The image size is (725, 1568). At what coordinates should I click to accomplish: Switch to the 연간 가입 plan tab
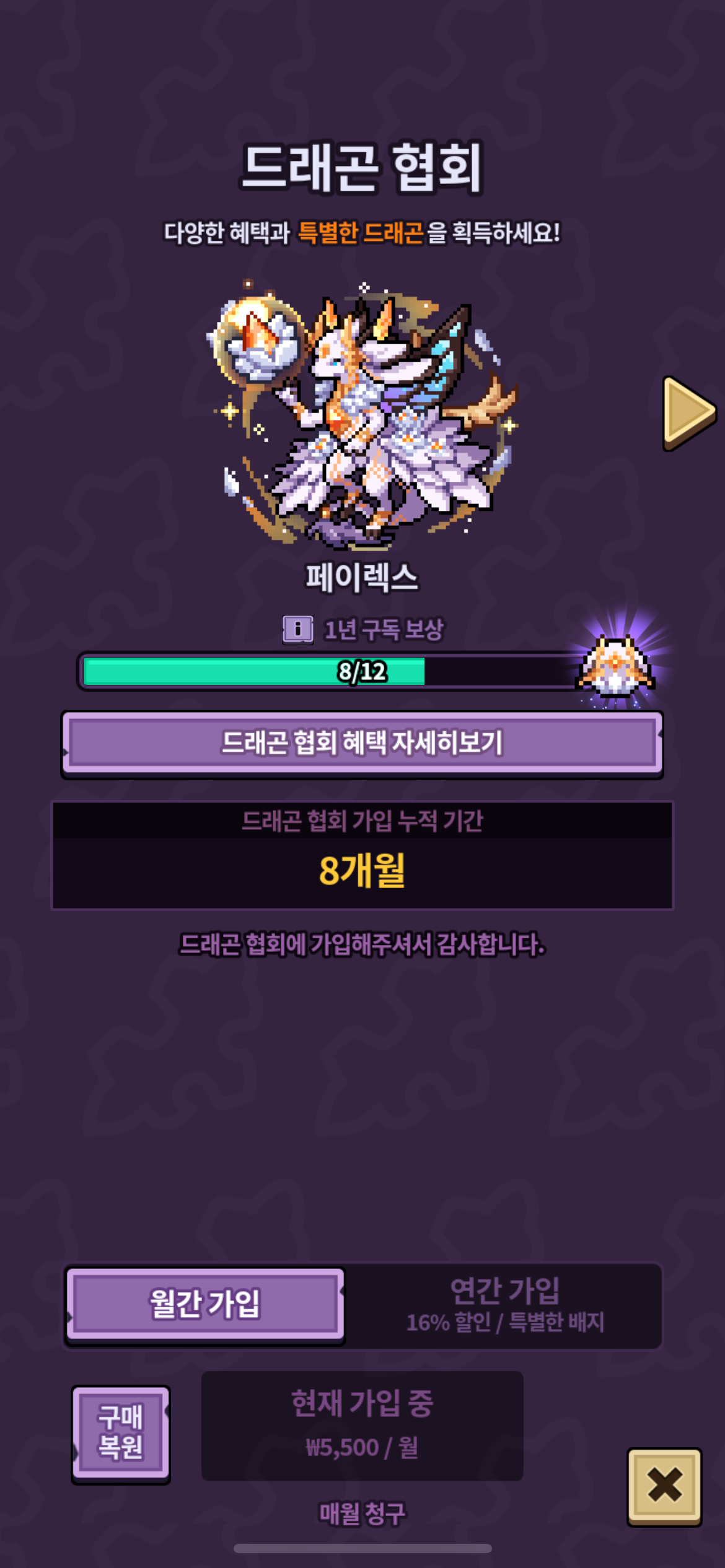(504, 1305)
